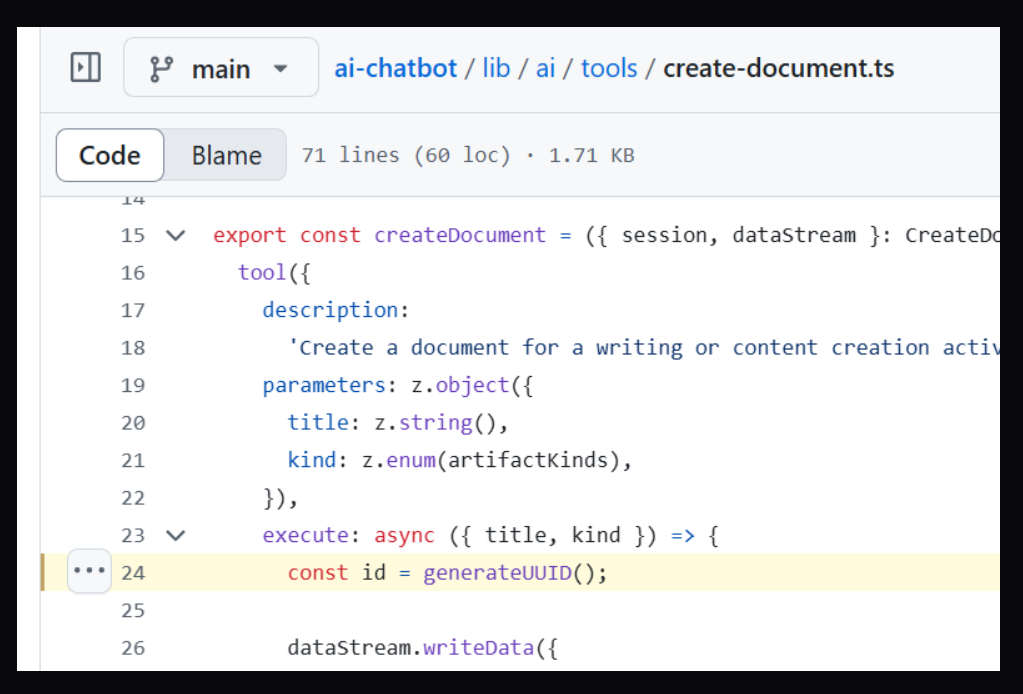Select line number 17
The height and width of the screenshot is (694, 1023).
pyautogui.click(x=133, y=310)
